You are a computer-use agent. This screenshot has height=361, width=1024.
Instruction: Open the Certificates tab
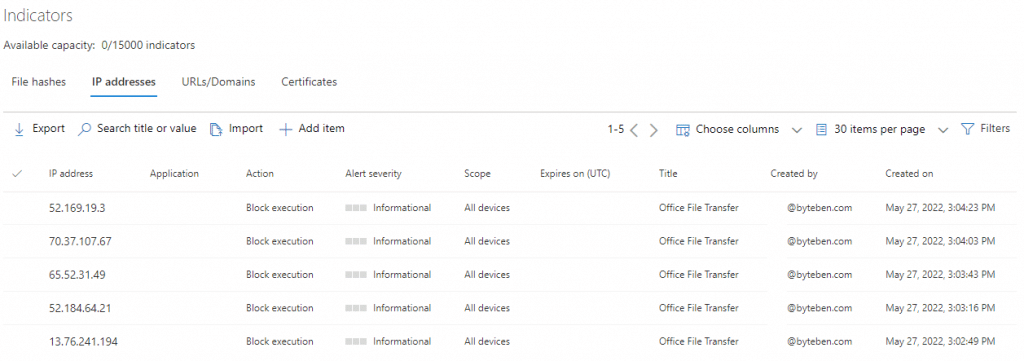pos(309,82)
